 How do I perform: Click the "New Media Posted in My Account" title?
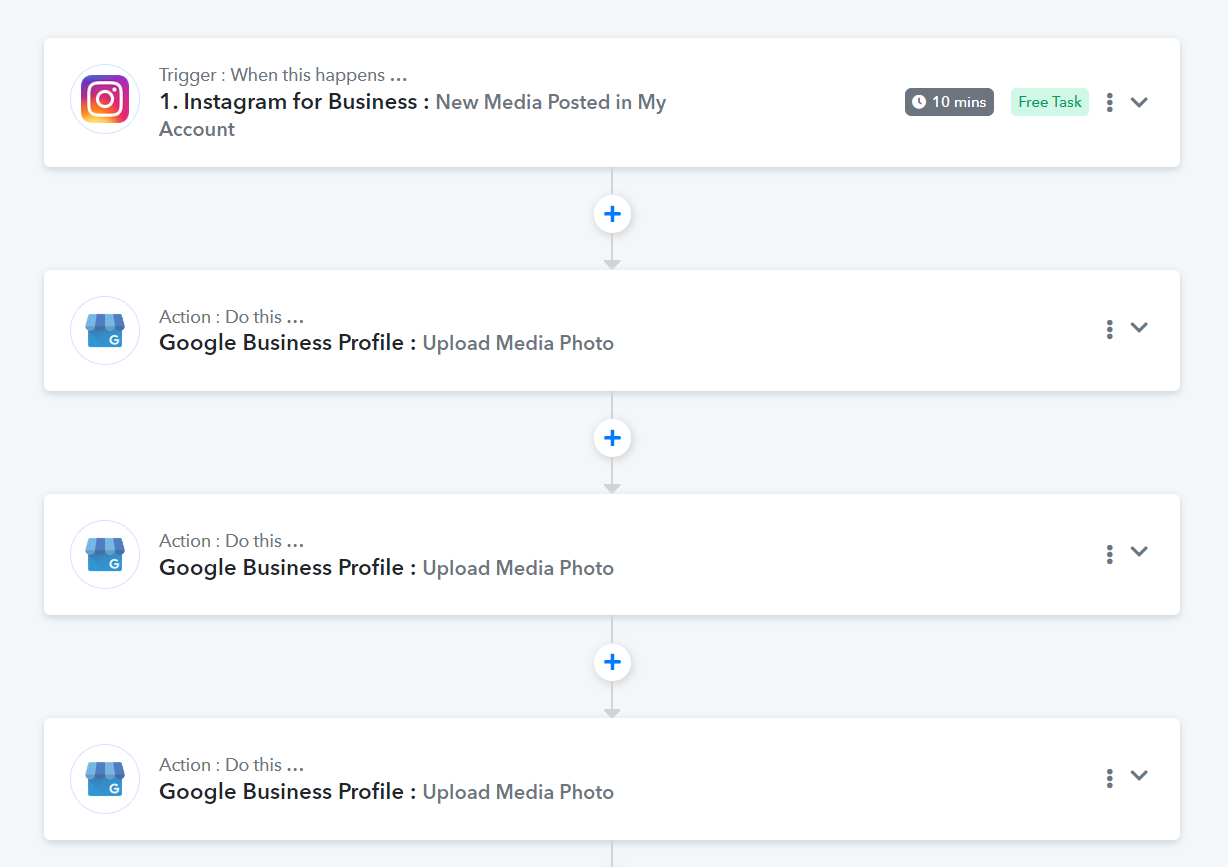[413, 115]
